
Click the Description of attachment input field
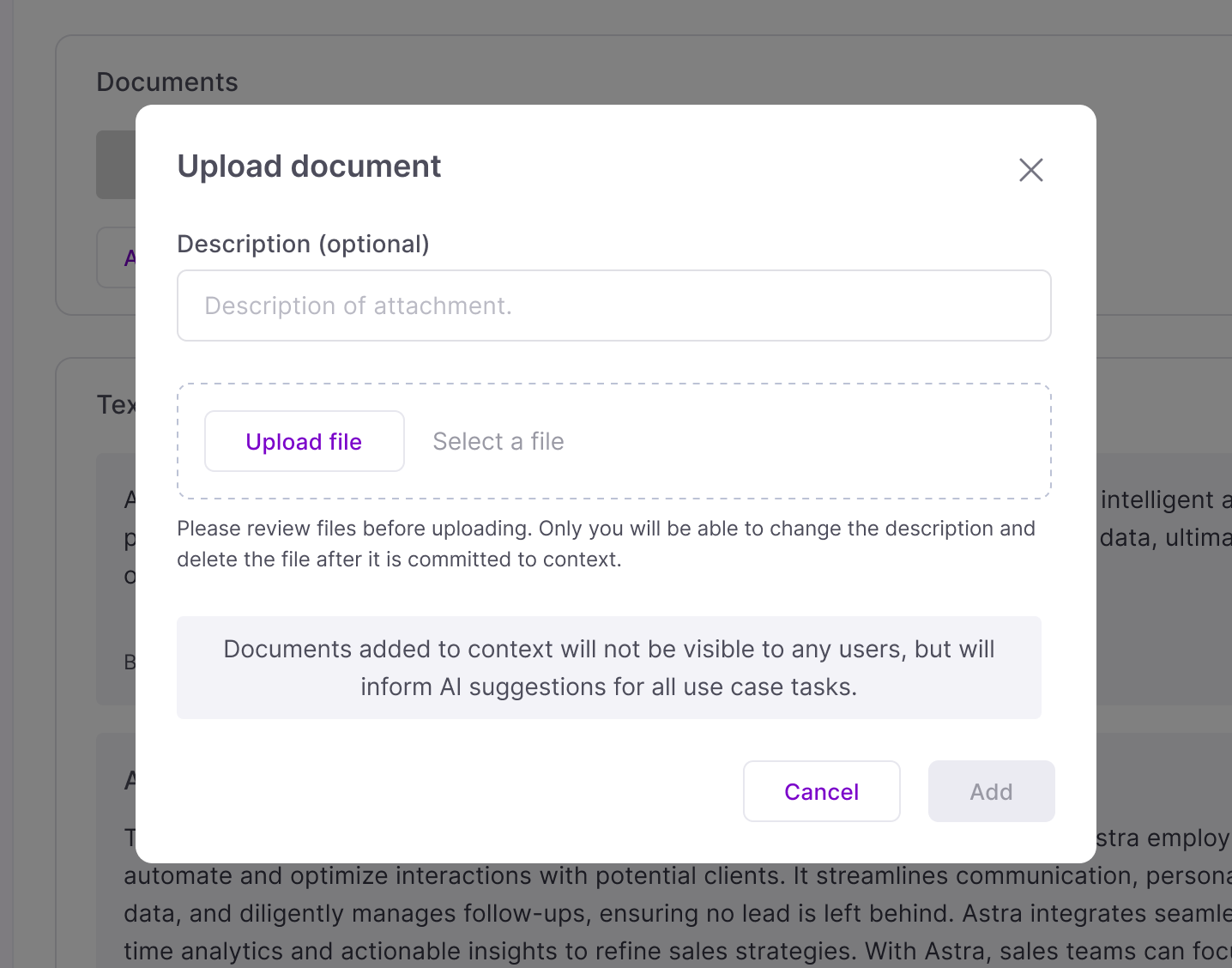point(613,306)
